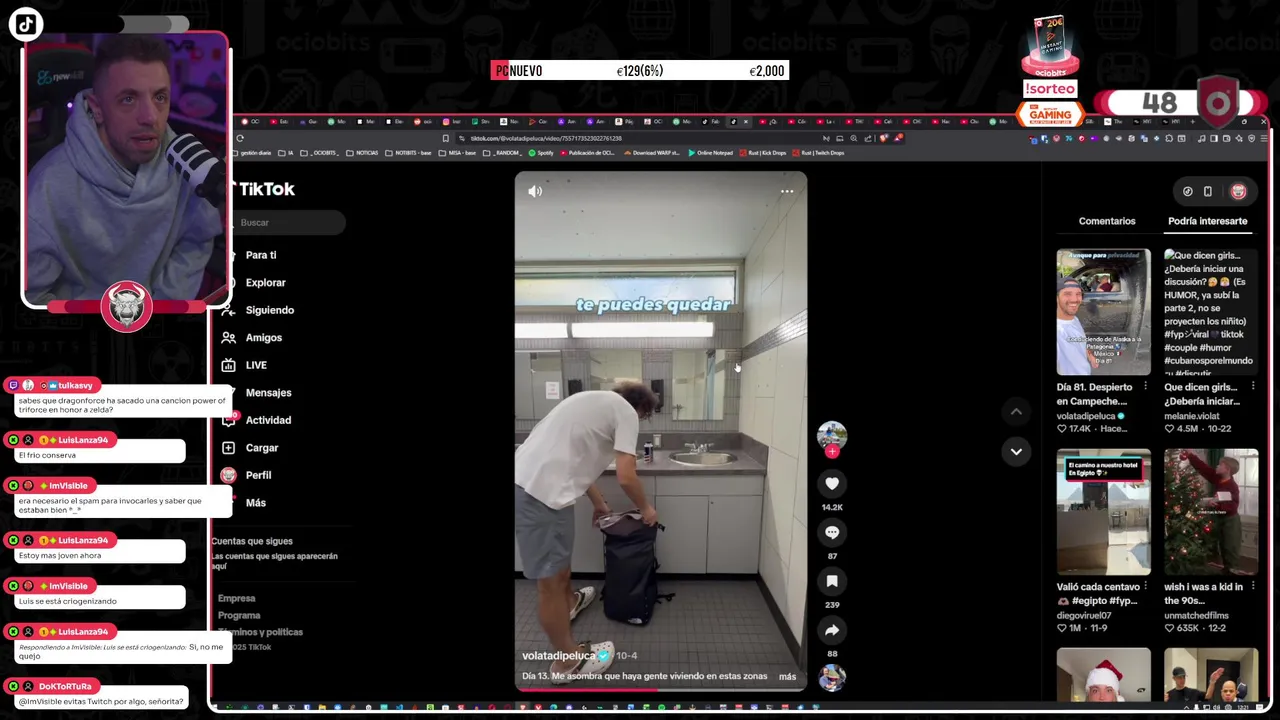Open Programa footer link
1280x720 pixels.
[239, 615]
